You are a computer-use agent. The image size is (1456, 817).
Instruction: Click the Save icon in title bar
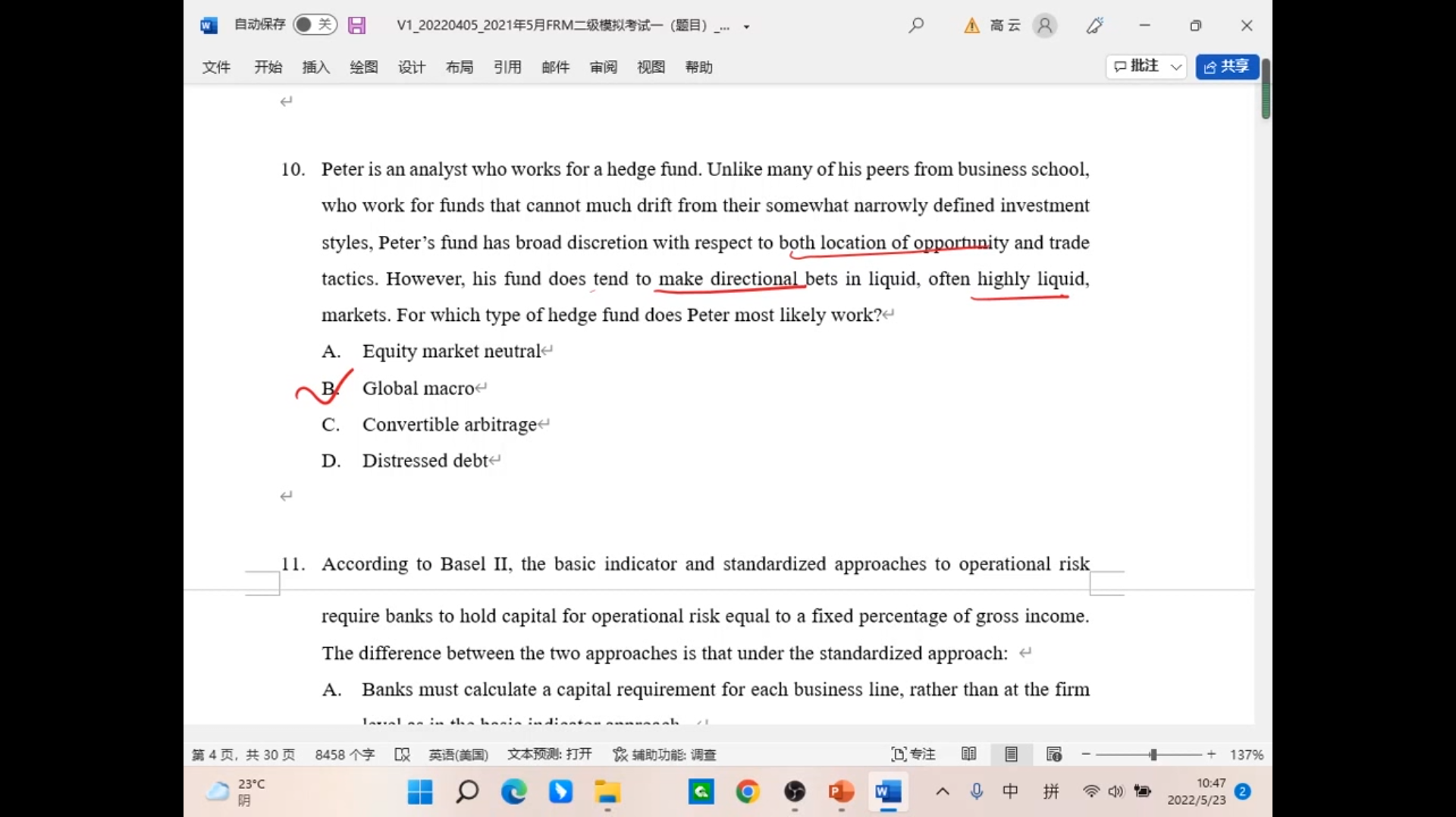coord(356,26)
